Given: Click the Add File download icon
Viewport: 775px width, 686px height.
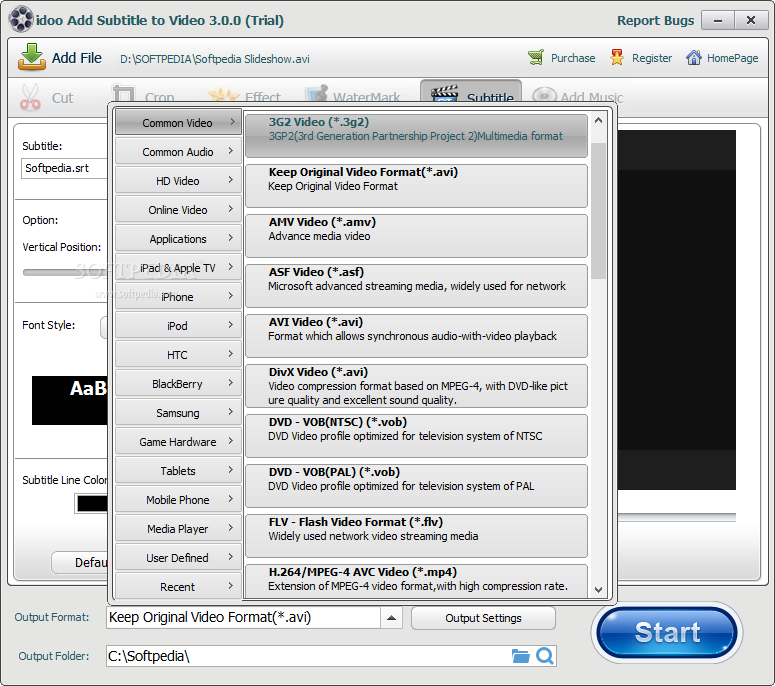Looking at the screenshot, I should pyautogui.click(x=32, y=57).
